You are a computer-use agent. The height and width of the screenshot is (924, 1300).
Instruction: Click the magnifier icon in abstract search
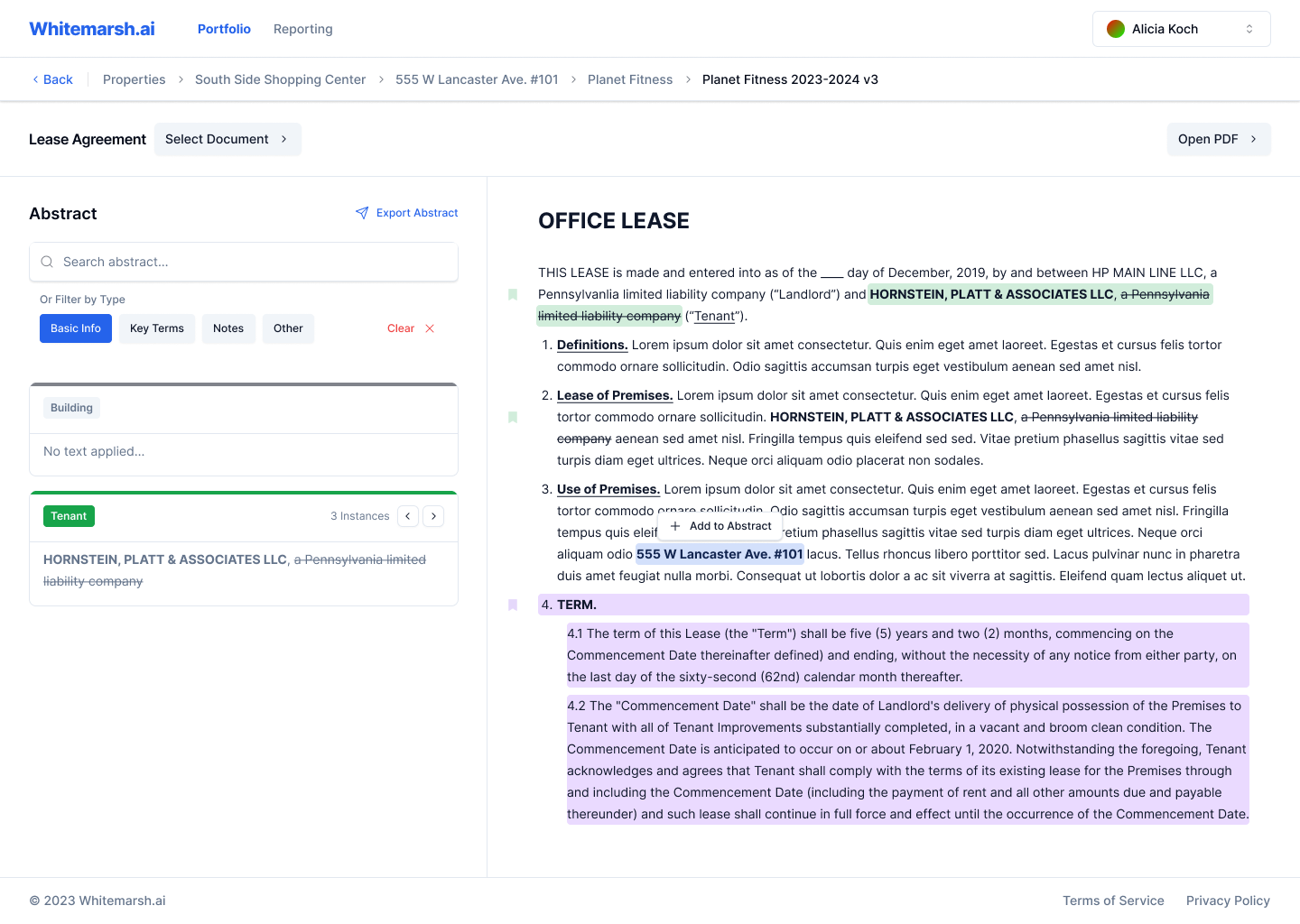pos(47,262)
